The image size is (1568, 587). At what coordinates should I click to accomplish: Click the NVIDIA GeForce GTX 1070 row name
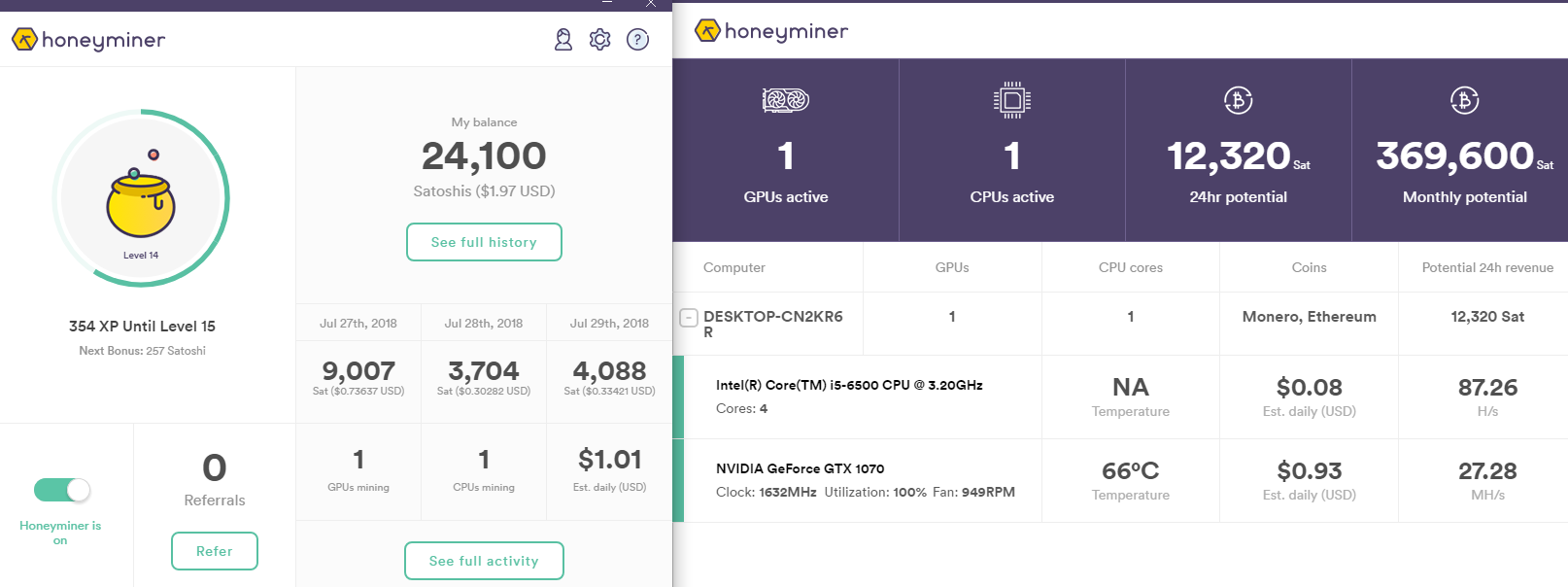pos(800,468)
